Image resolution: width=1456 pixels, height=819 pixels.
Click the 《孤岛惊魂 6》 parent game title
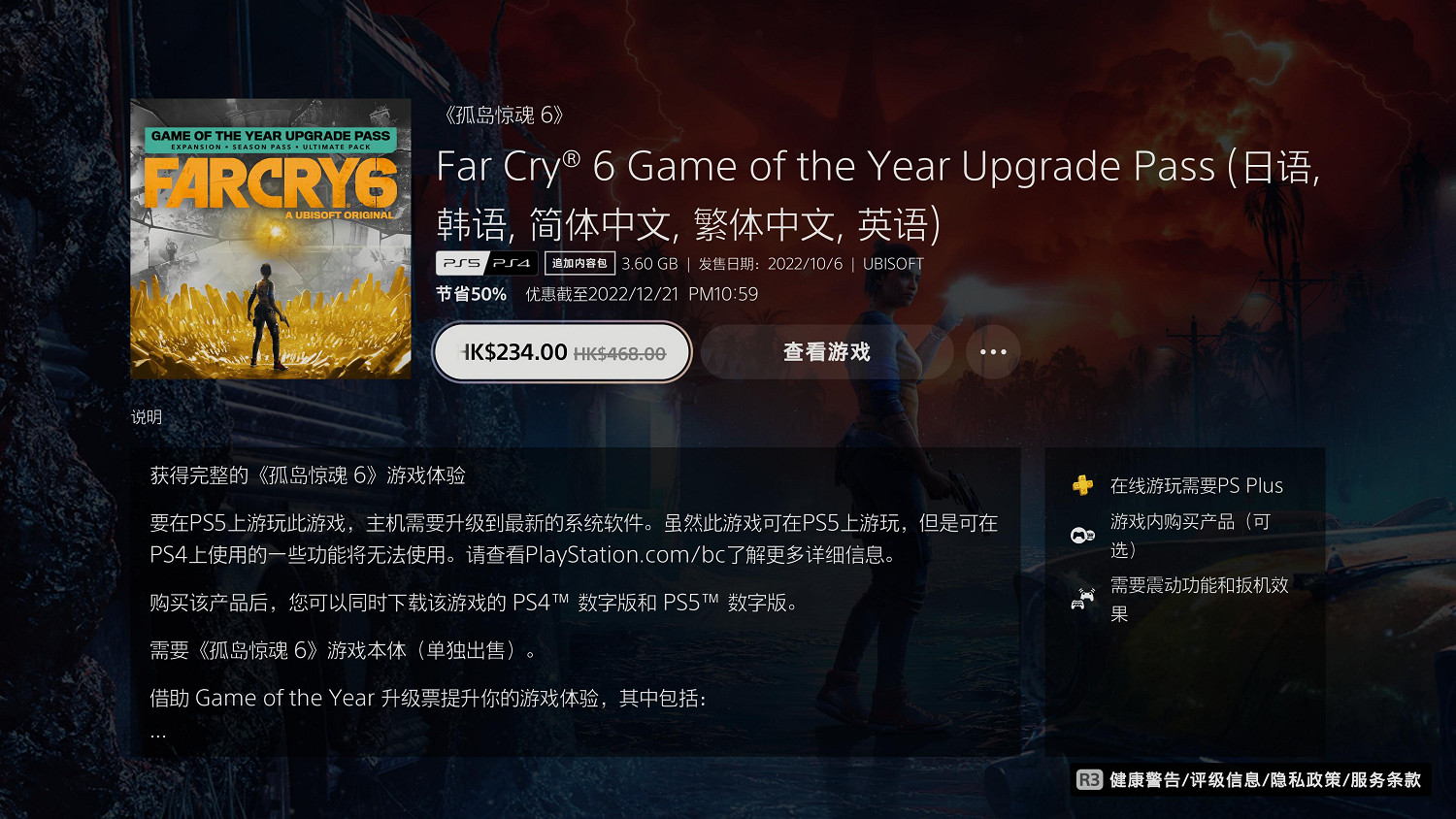[x=502, y=115]
